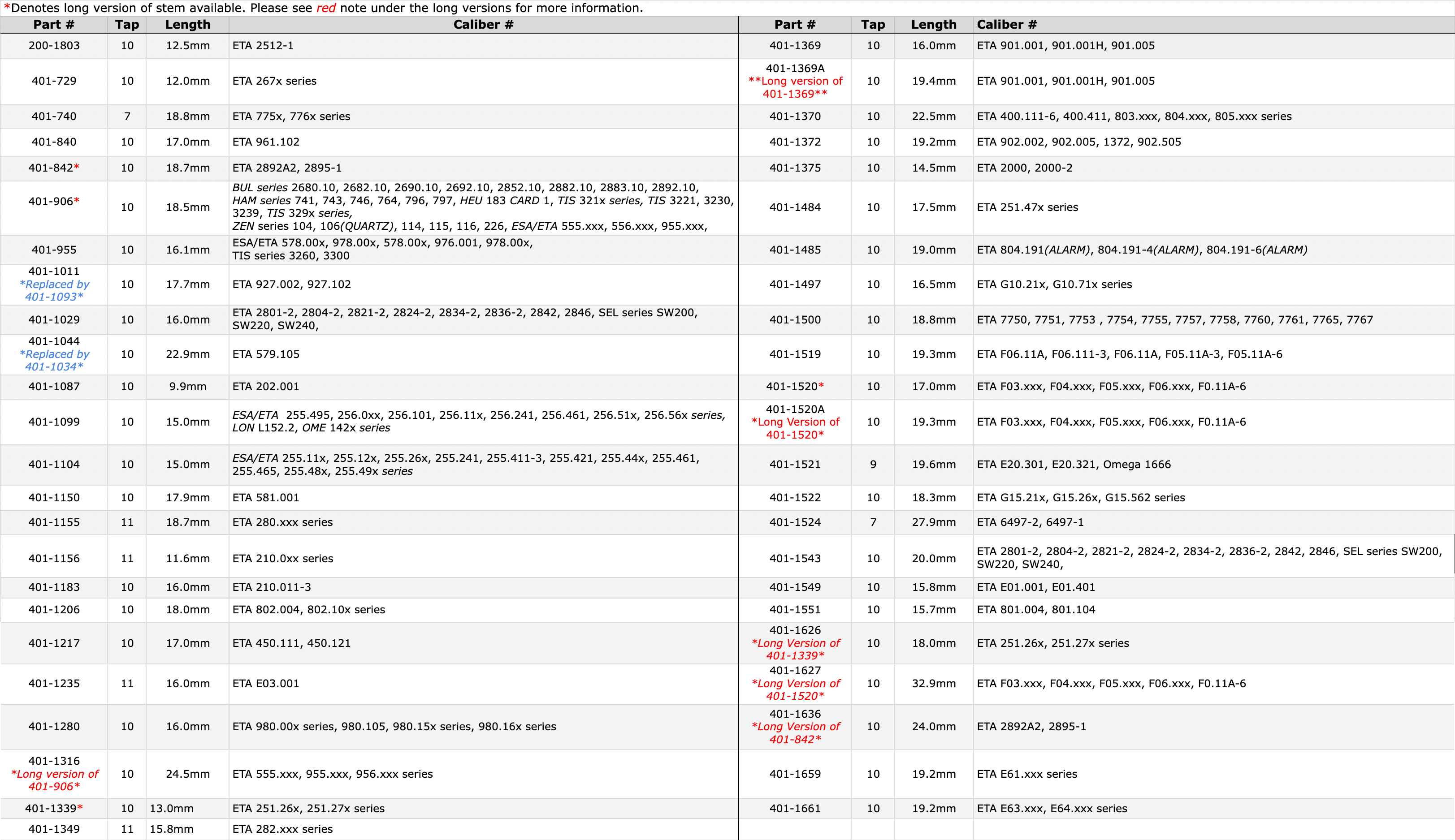
Task: Click the 401-740 part cell
Action: coord(54,116)
